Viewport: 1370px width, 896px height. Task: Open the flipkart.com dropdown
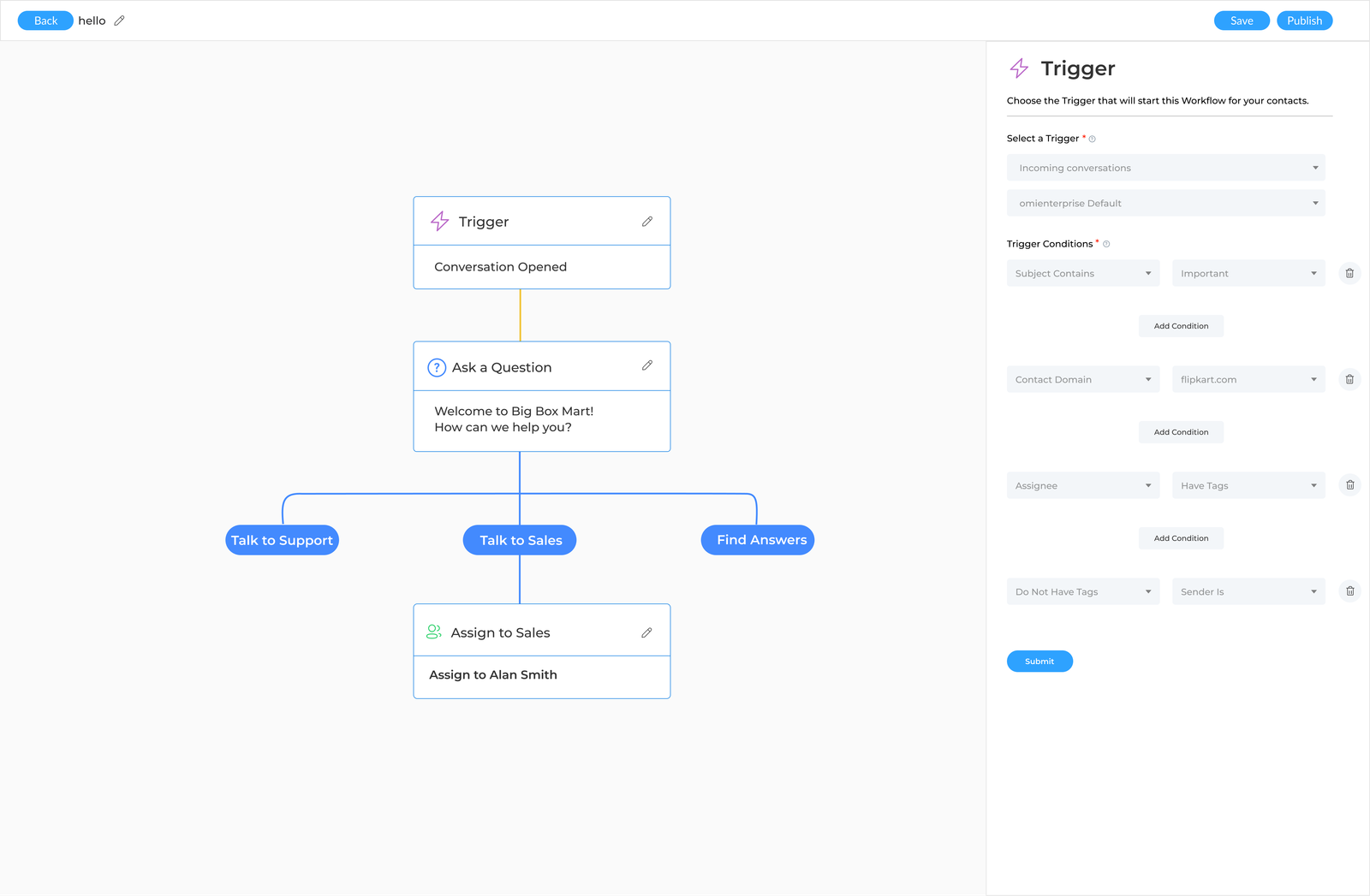tap(1248, 379)
